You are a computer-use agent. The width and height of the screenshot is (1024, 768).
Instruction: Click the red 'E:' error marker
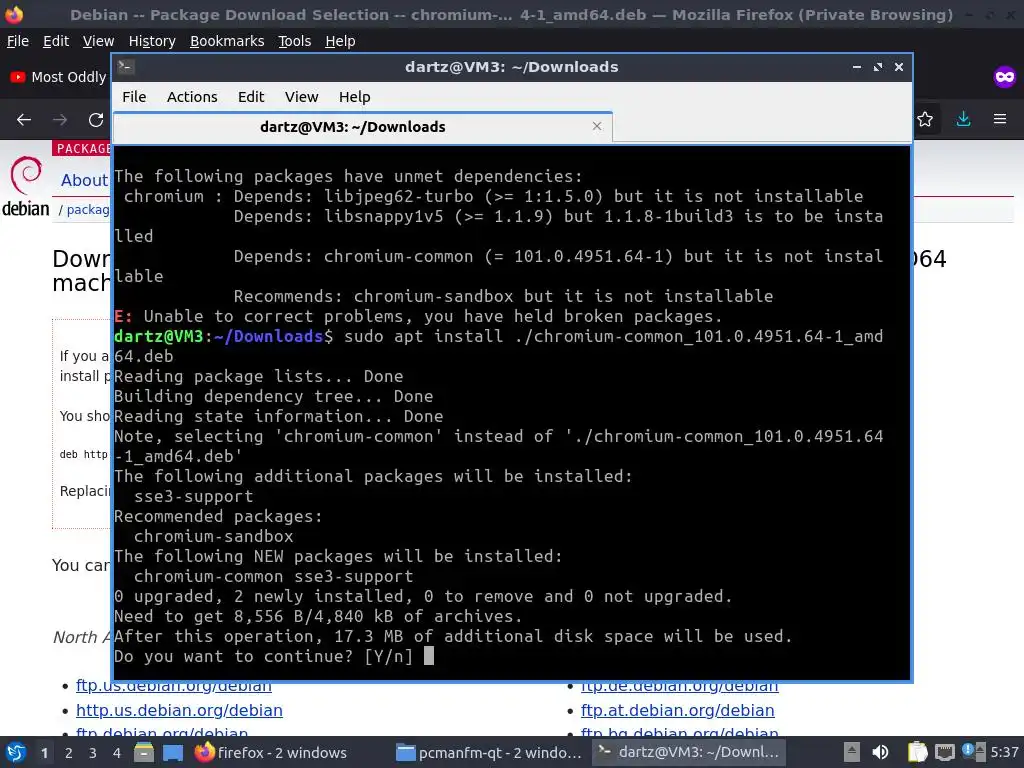(x=123, y=316)
